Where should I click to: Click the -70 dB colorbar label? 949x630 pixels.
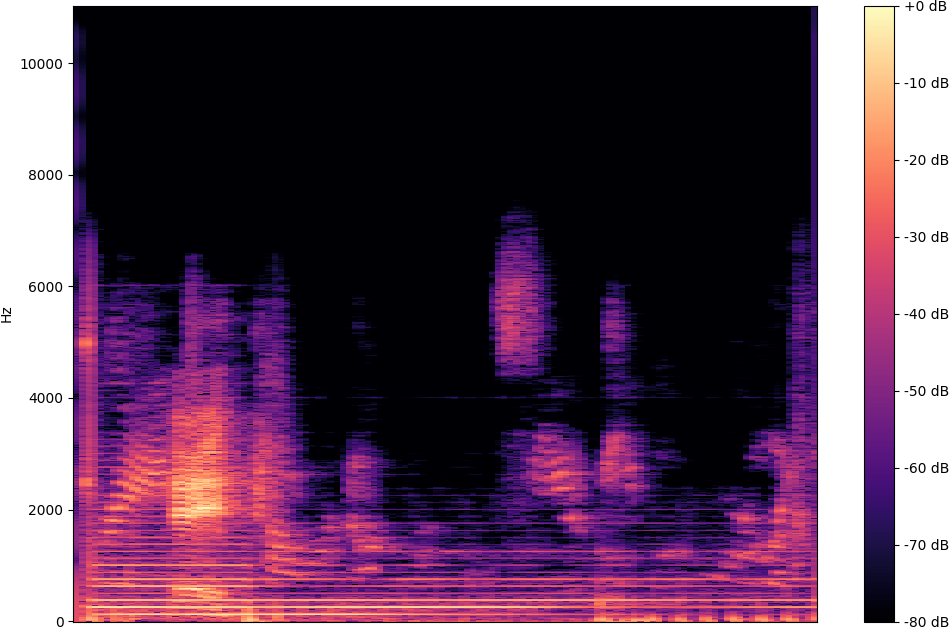pyautogui.click(x=926, y=545)
